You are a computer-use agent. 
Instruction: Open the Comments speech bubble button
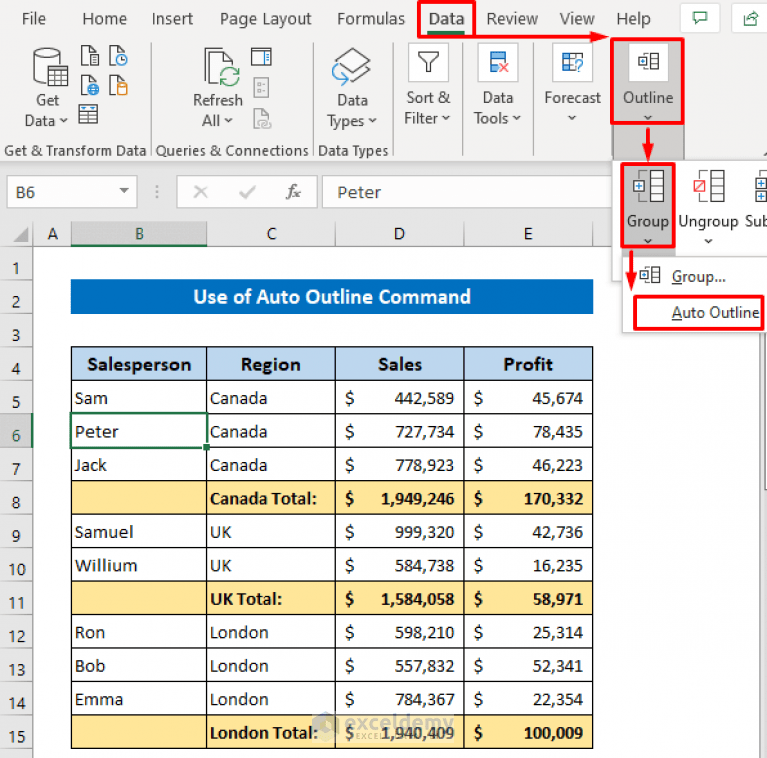click(x=700, y=19)
